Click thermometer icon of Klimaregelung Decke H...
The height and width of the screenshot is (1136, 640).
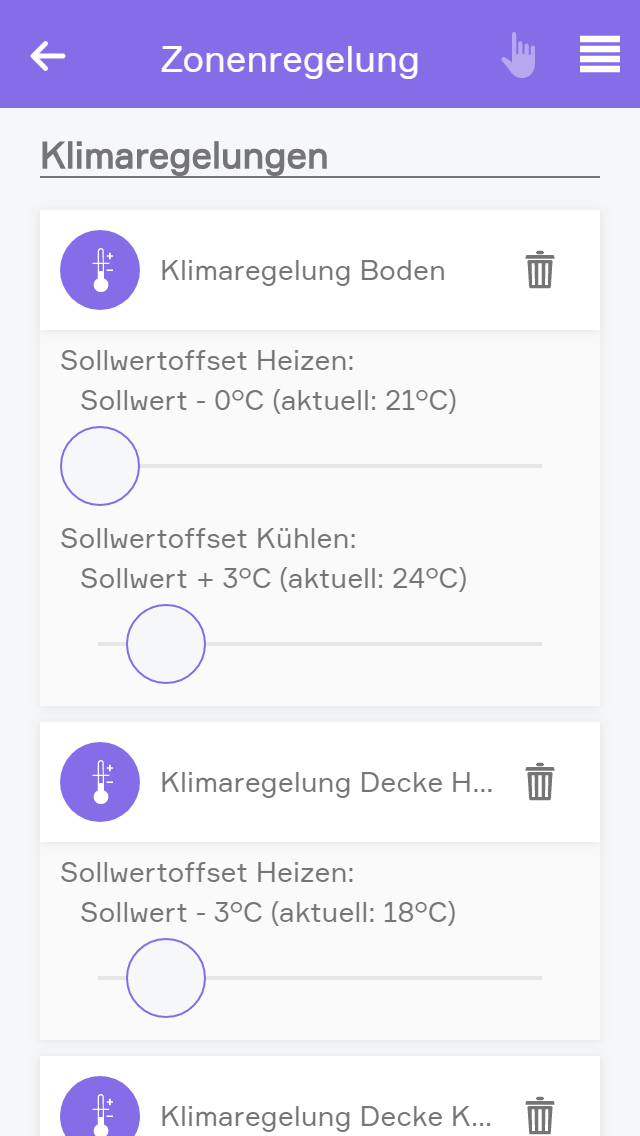point(100,782)
